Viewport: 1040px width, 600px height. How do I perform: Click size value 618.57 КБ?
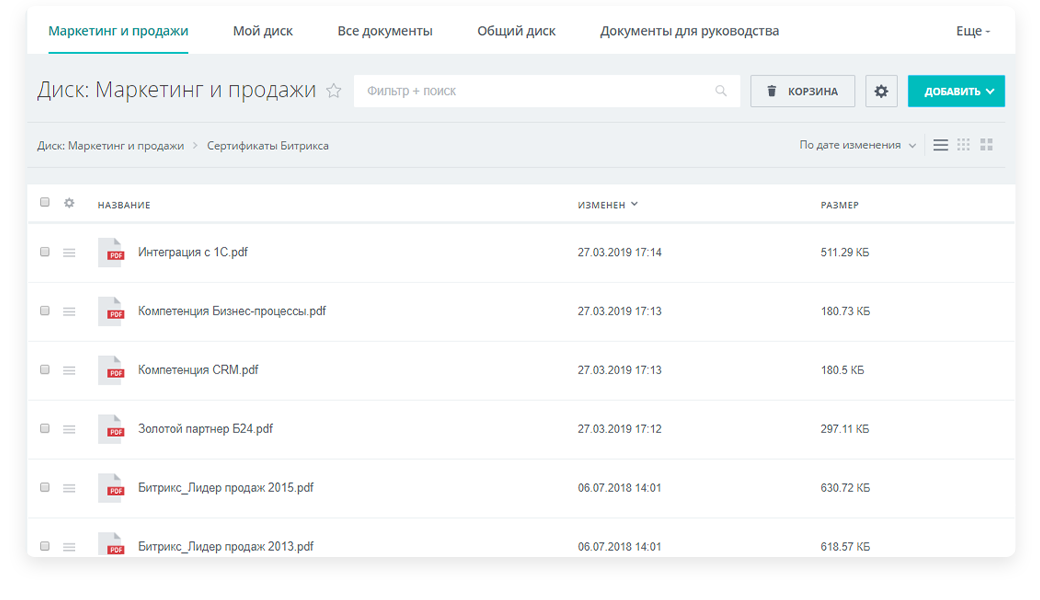(845, 548)
